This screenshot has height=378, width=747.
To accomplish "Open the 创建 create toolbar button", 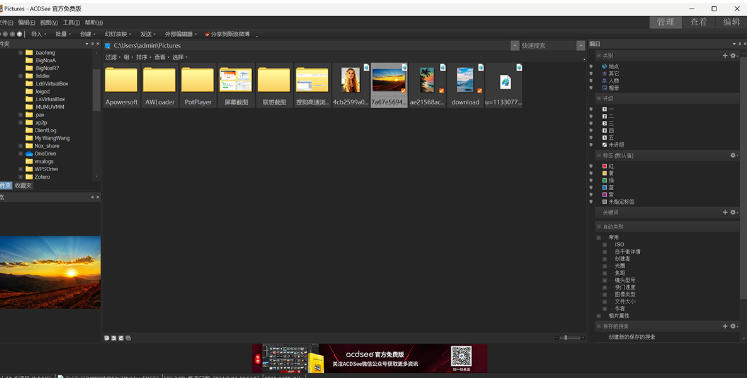I will coord(88,34).
